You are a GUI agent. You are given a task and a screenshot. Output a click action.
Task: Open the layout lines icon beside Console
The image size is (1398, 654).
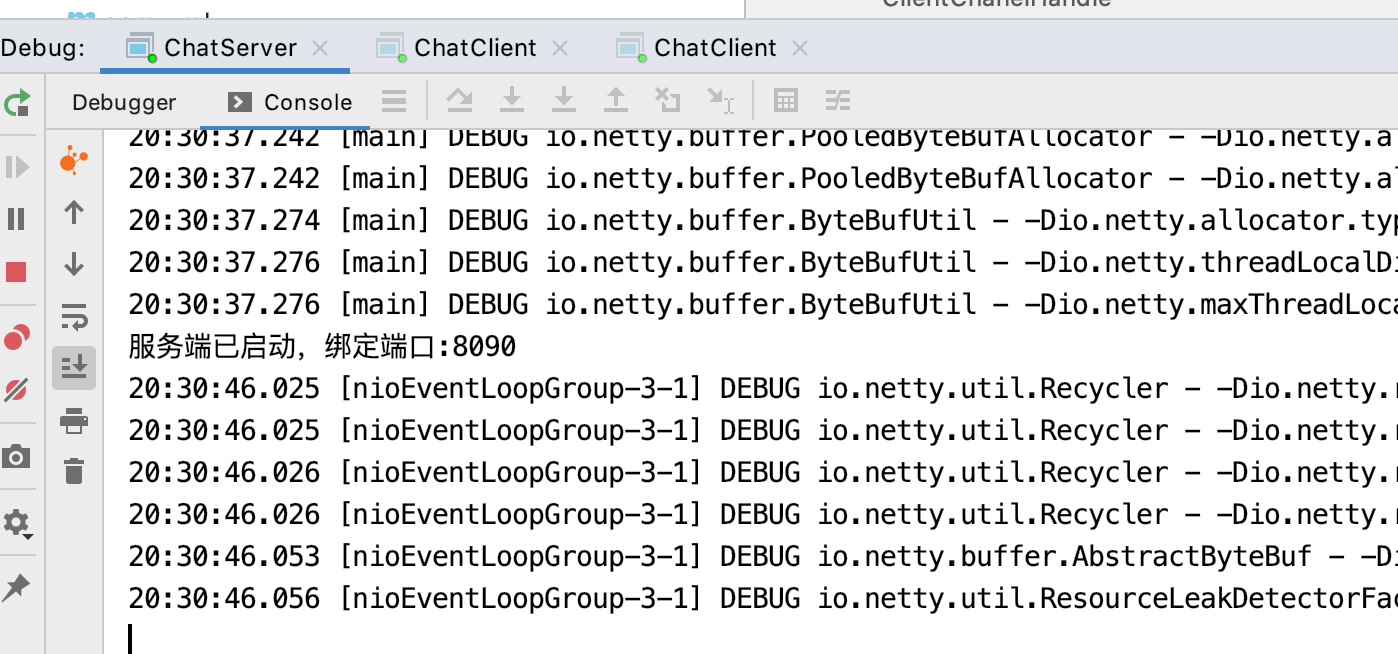(x=394, y=100)
